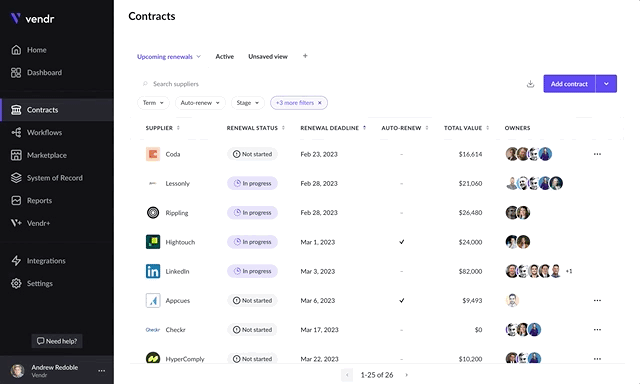The image size is (640, 384).
Task: Click the Integrations lightning icon
Action: coord(16,261)
